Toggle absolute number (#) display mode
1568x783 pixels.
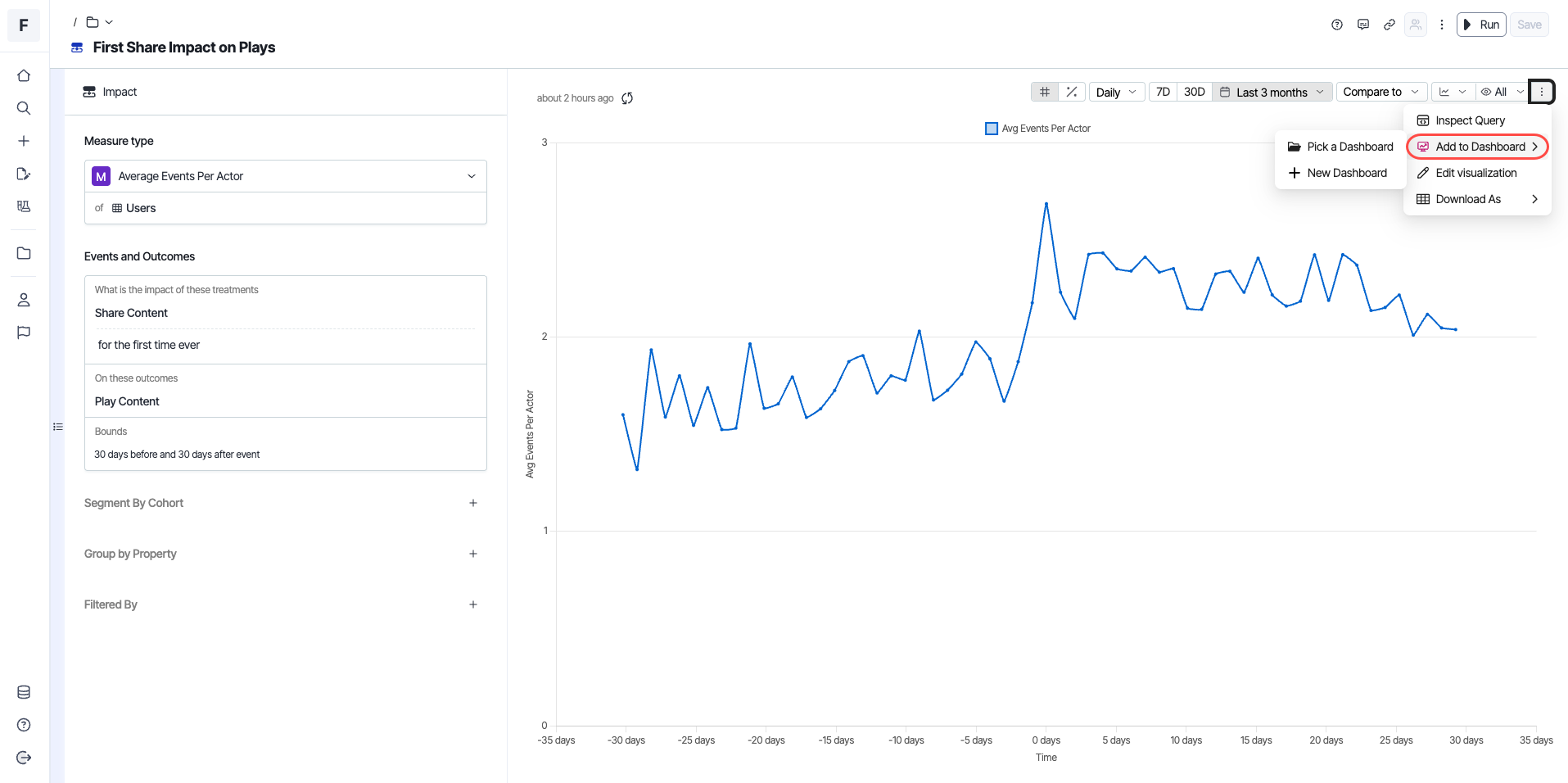click(x=1045, y=92)
